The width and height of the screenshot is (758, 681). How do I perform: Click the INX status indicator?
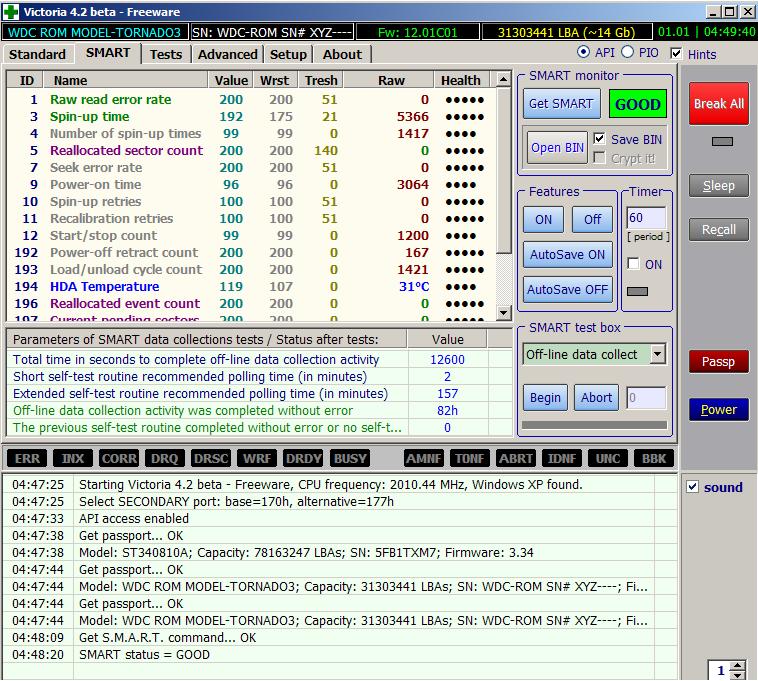point(73,458)
